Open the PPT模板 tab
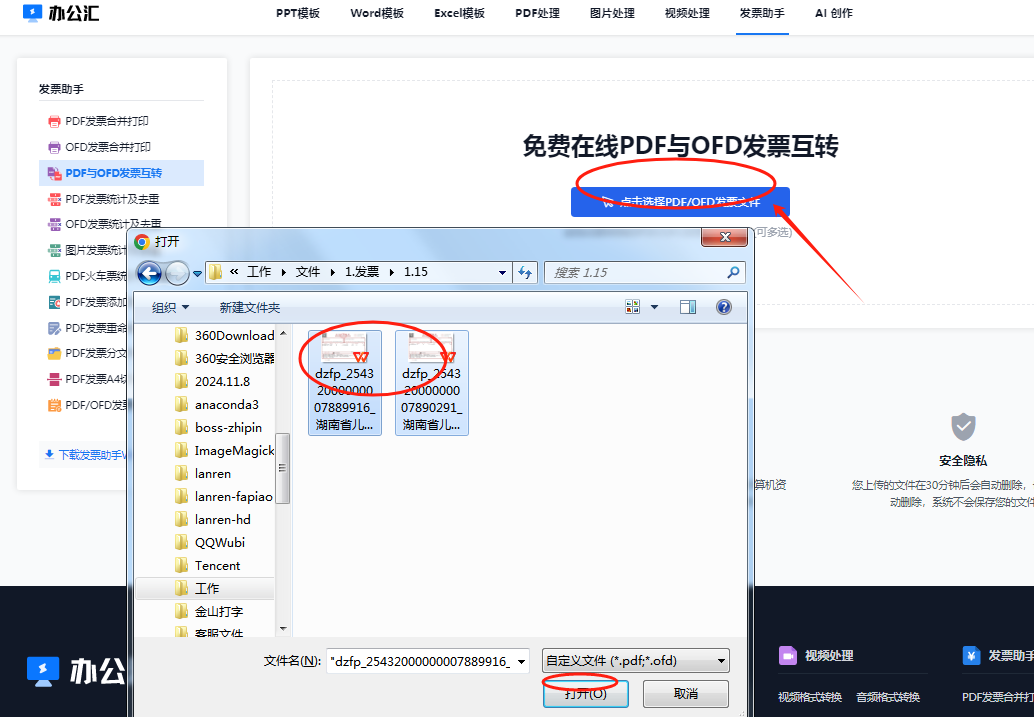 pos(297,13)
